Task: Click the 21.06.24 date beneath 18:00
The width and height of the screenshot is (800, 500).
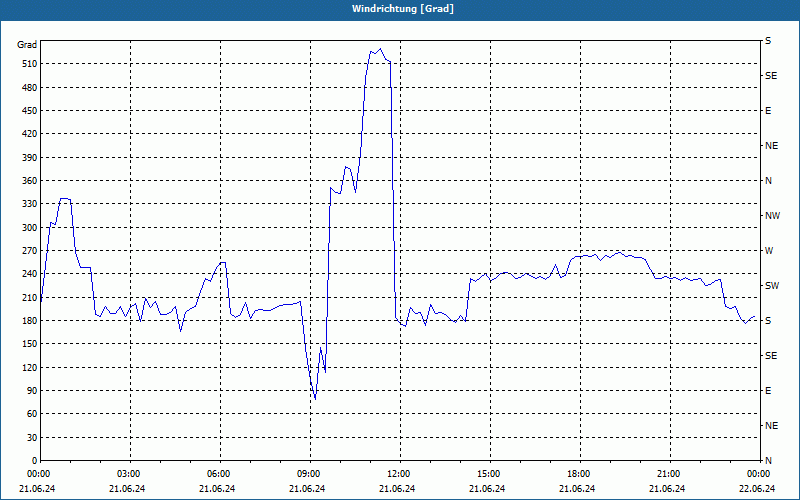Action: 577,489
